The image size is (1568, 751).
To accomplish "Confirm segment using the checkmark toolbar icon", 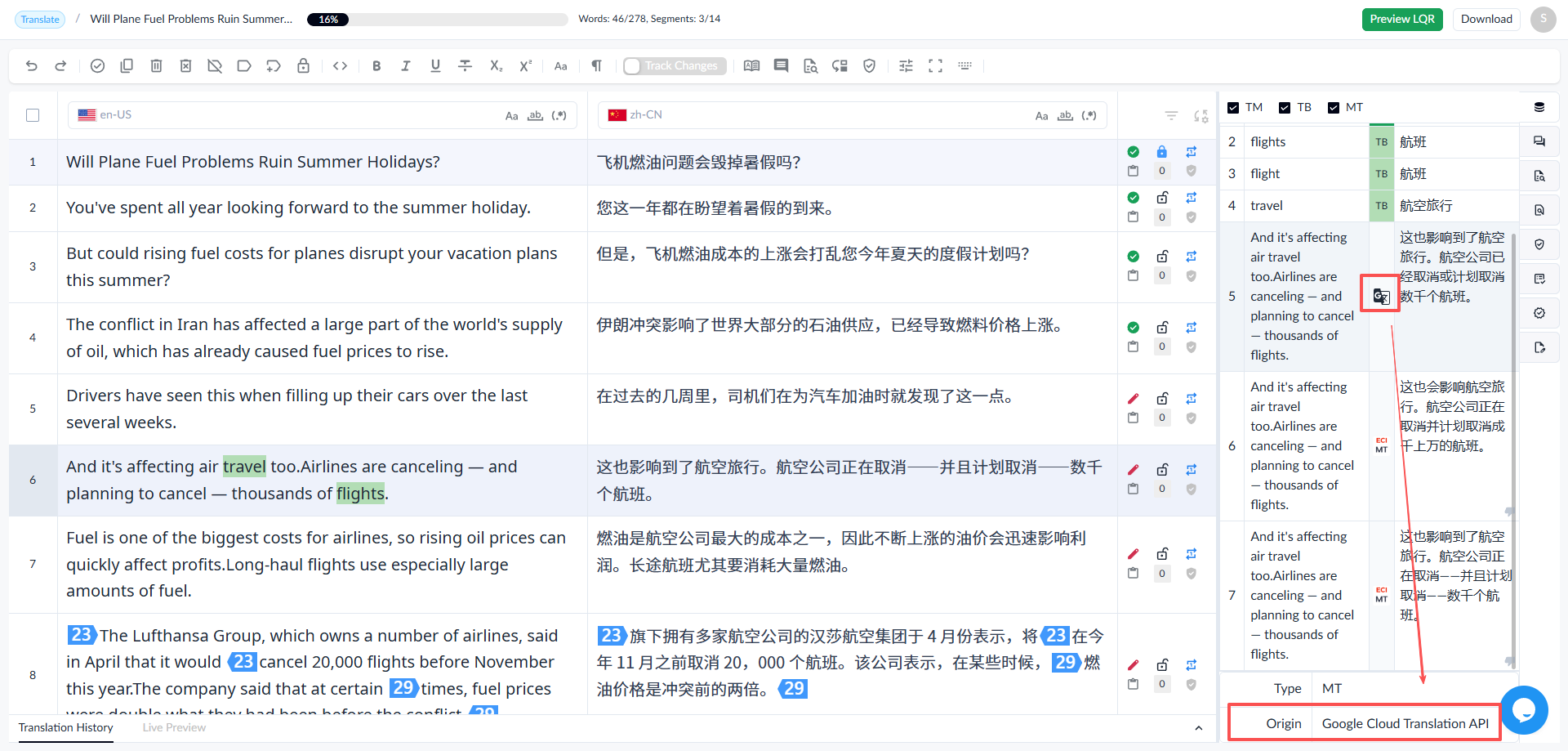I will [x=97, y=66].
